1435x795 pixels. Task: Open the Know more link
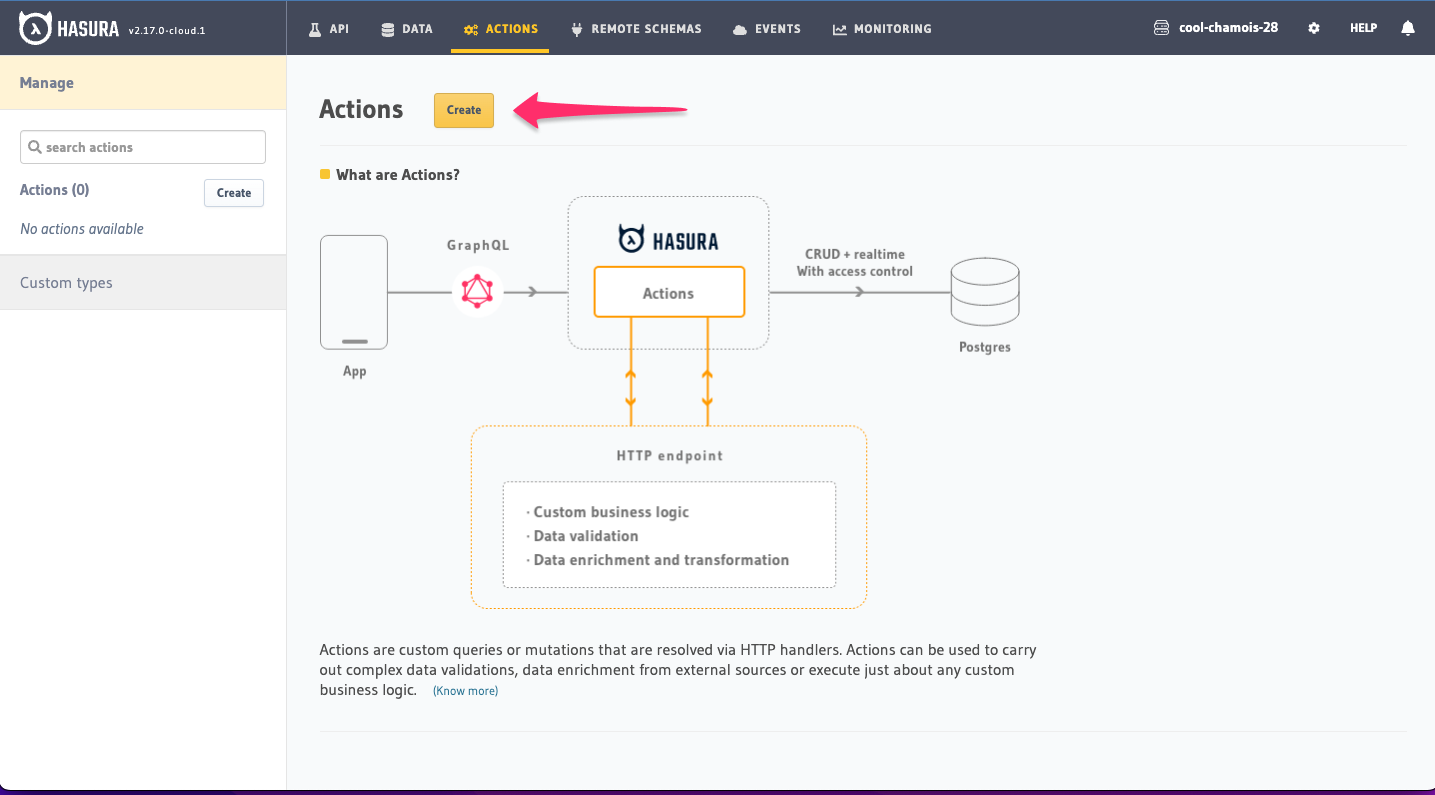(465, 691)
